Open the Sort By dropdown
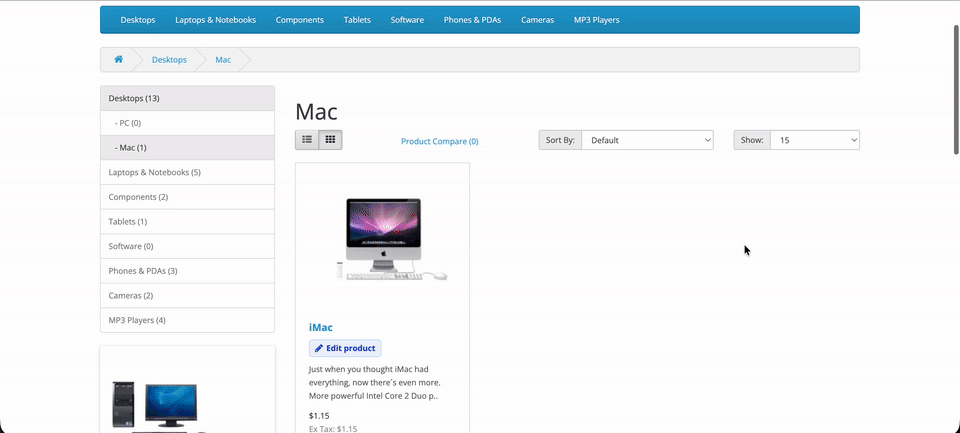960x433 pixels. click(647, 140)
